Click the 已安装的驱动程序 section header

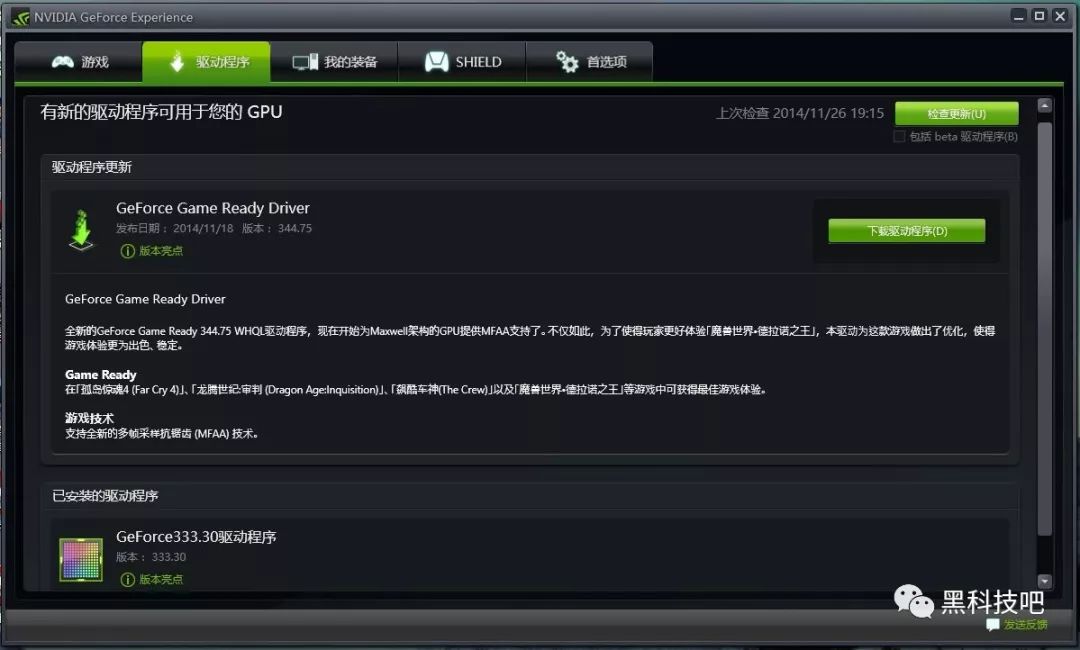pyautogui.click(x=105, y=496)
